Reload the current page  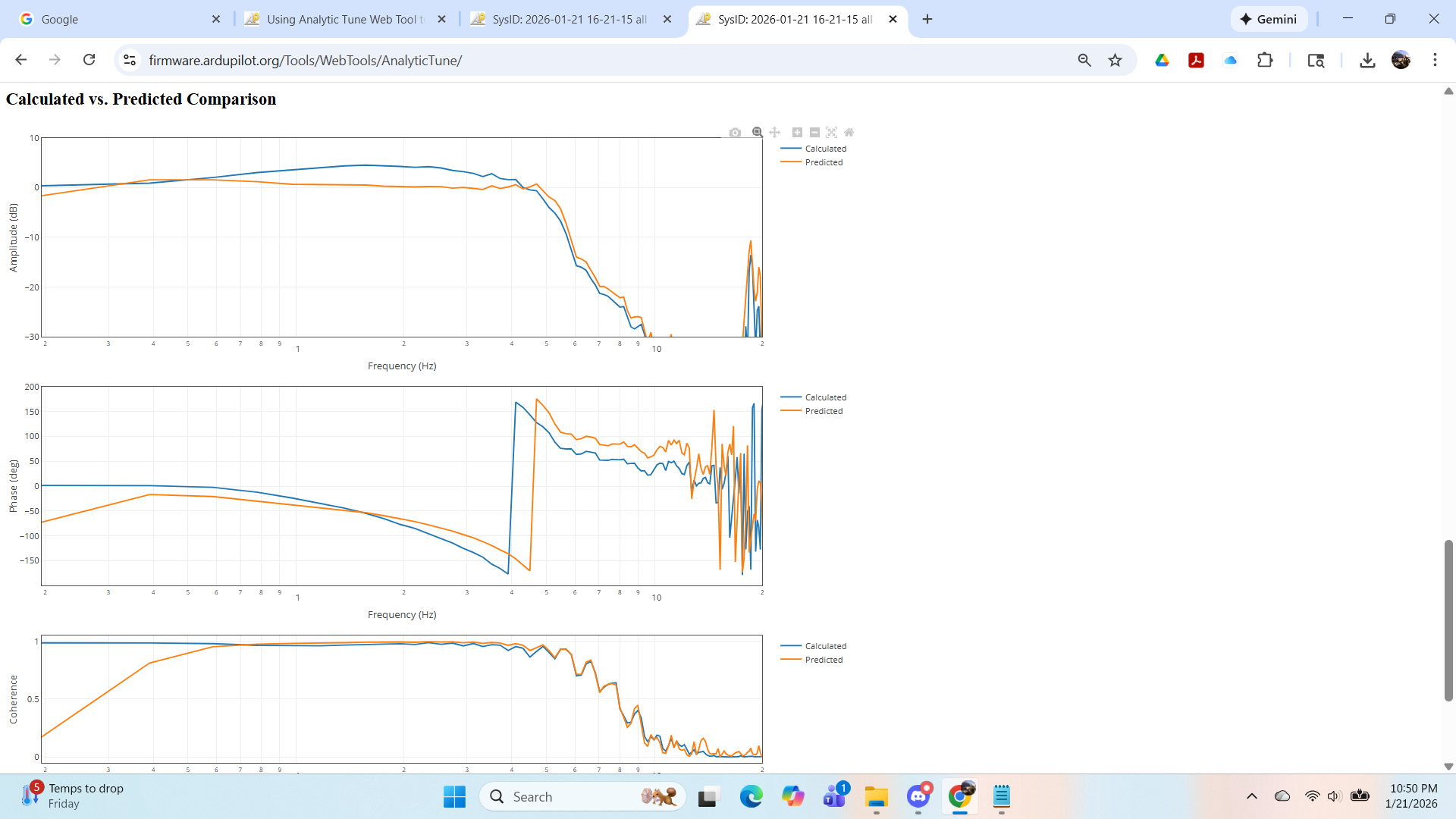[89, 60]
